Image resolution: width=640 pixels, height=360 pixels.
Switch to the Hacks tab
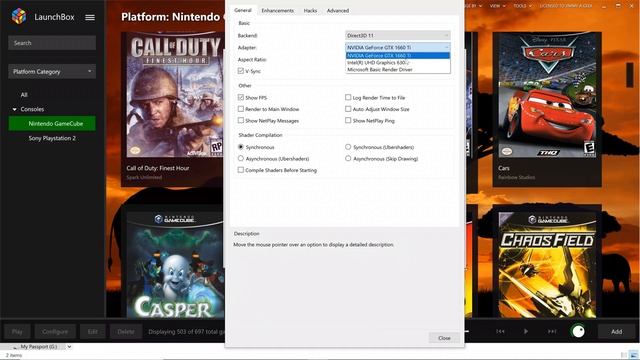310,11
